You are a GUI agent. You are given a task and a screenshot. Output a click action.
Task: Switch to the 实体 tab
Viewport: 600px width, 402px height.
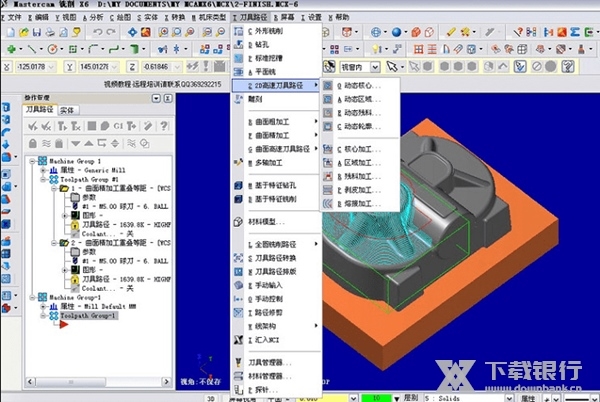(x=67, y=110)
